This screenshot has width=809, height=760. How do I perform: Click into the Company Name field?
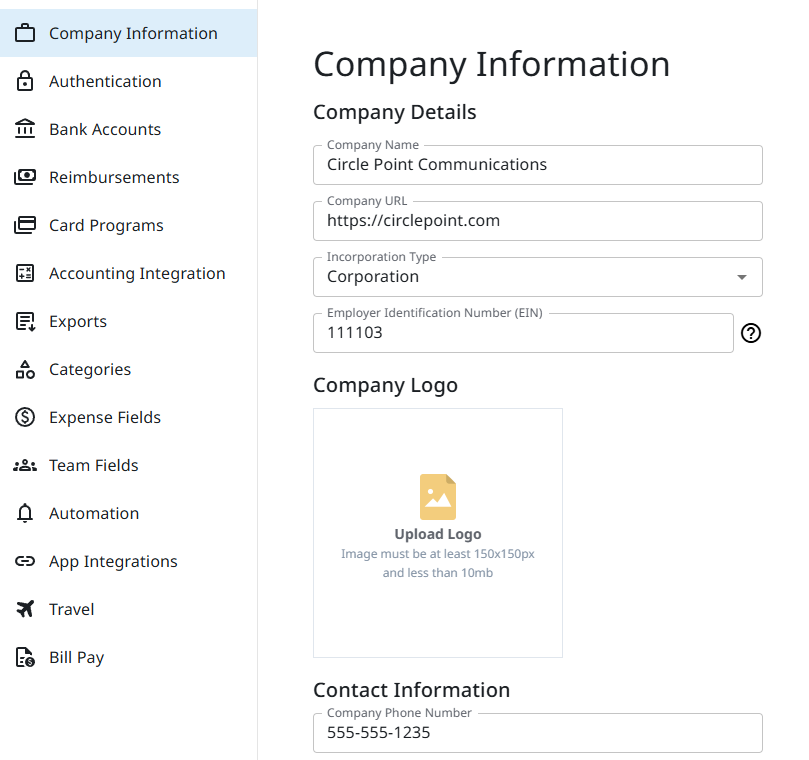(538, 165)
